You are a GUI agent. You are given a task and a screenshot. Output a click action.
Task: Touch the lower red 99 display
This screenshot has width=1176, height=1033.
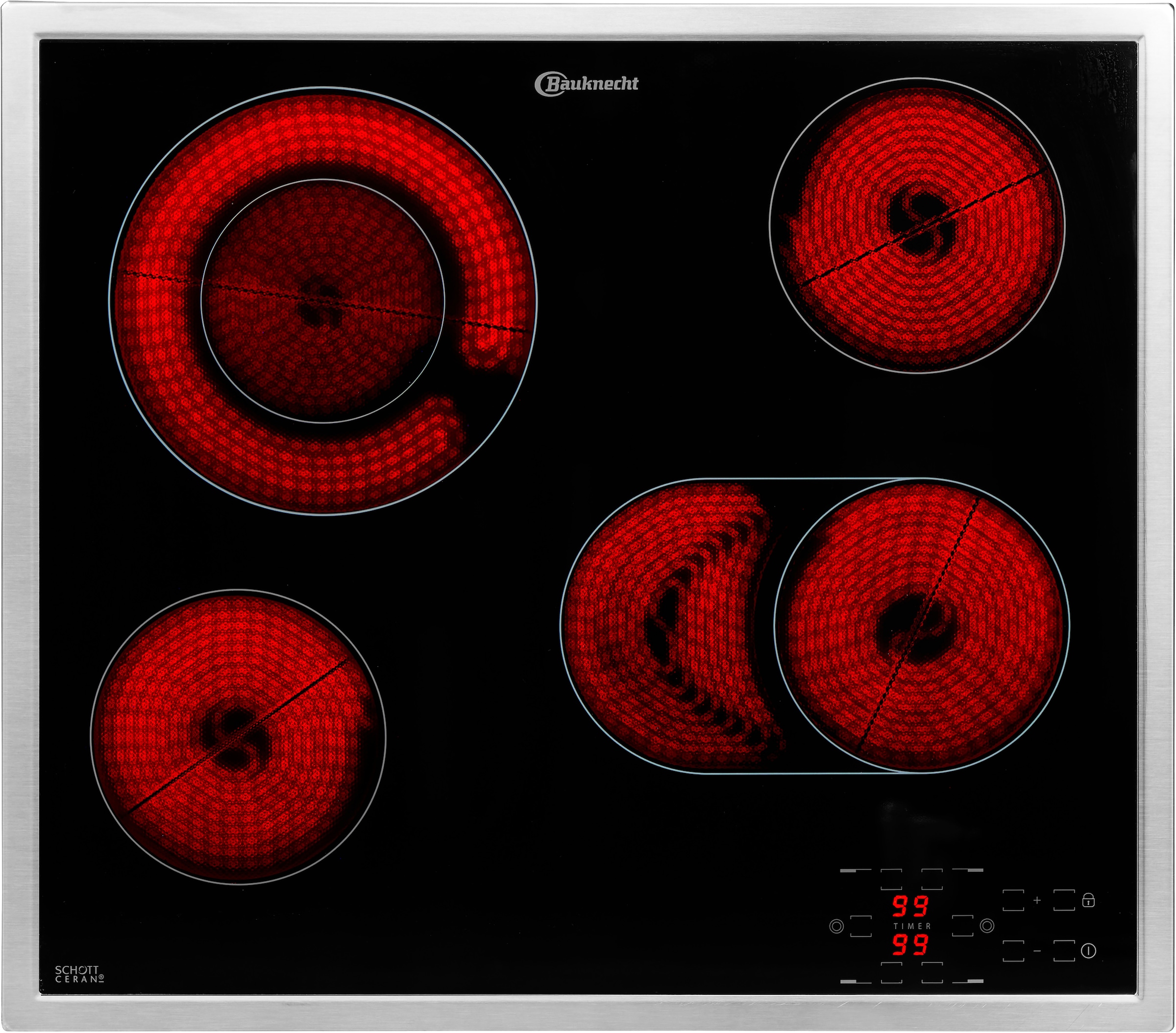[911, 945]
